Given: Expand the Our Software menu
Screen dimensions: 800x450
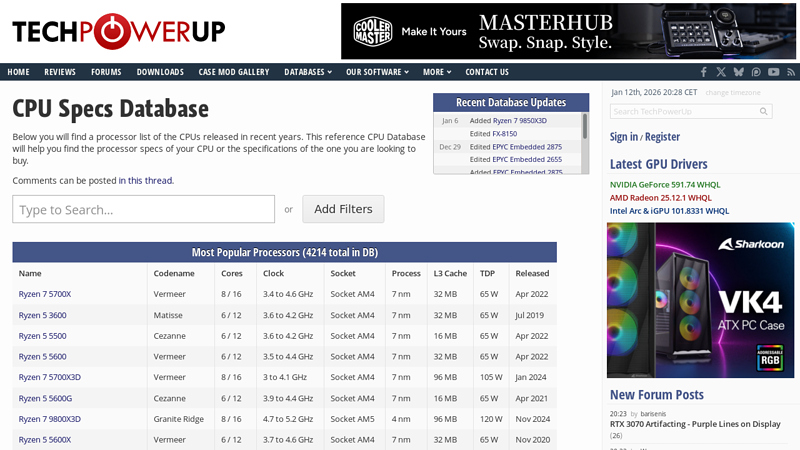Looking at the screenshot, I should pos(378,72).
